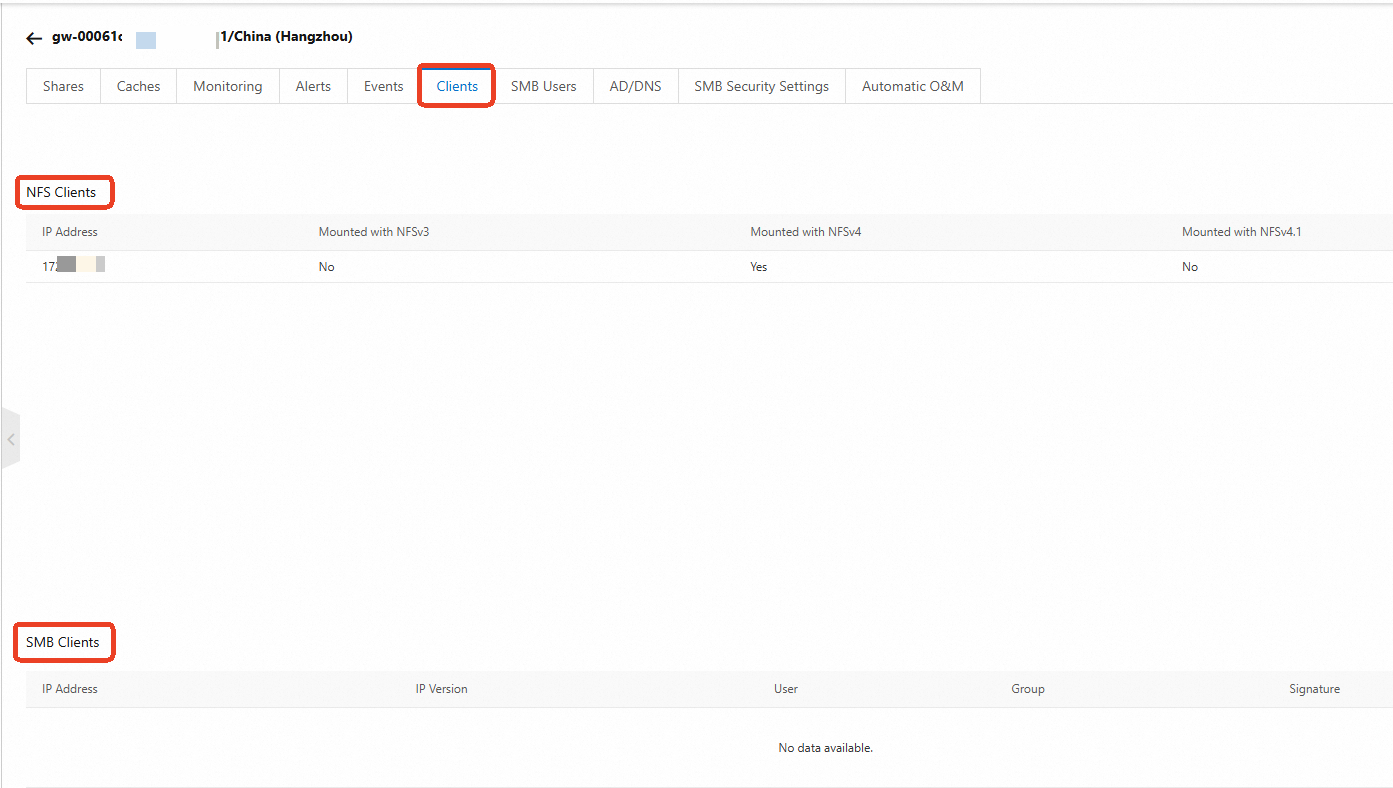
Task: Click the NFS Clients section heading
Action: [62, 192]
